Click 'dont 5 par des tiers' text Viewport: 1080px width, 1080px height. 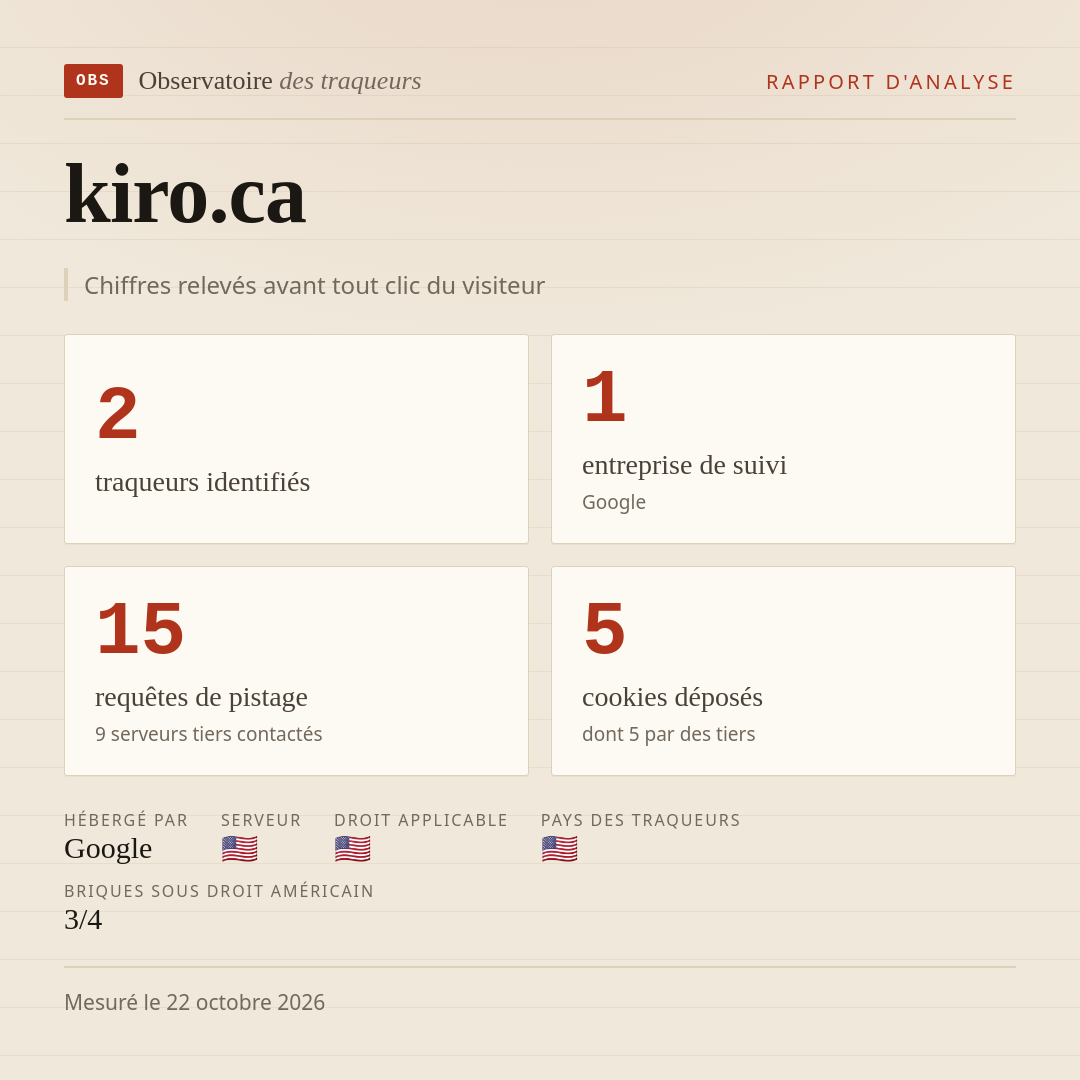(x=668, y=734)
